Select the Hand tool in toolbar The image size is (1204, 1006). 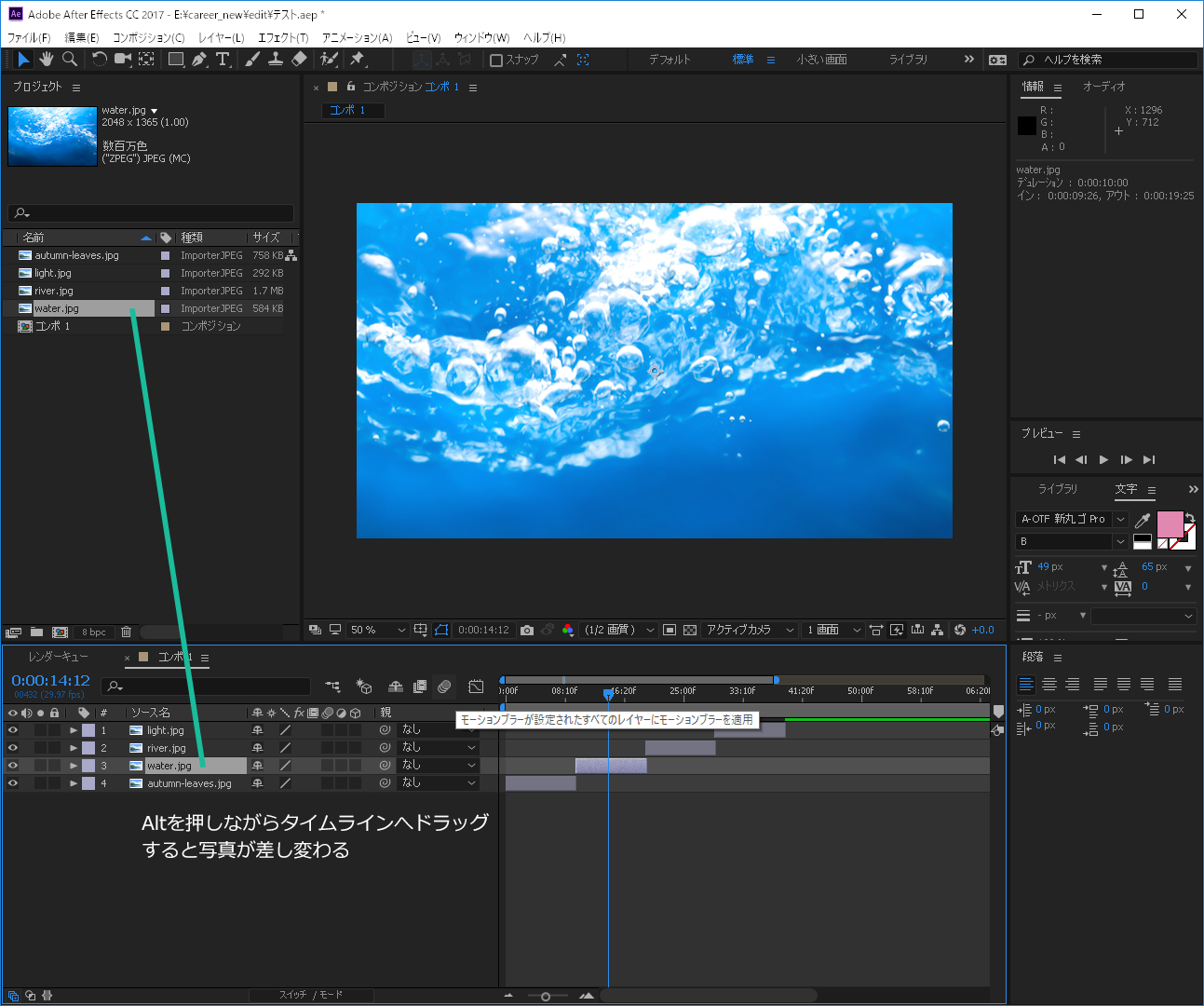(x=47, y=60)
